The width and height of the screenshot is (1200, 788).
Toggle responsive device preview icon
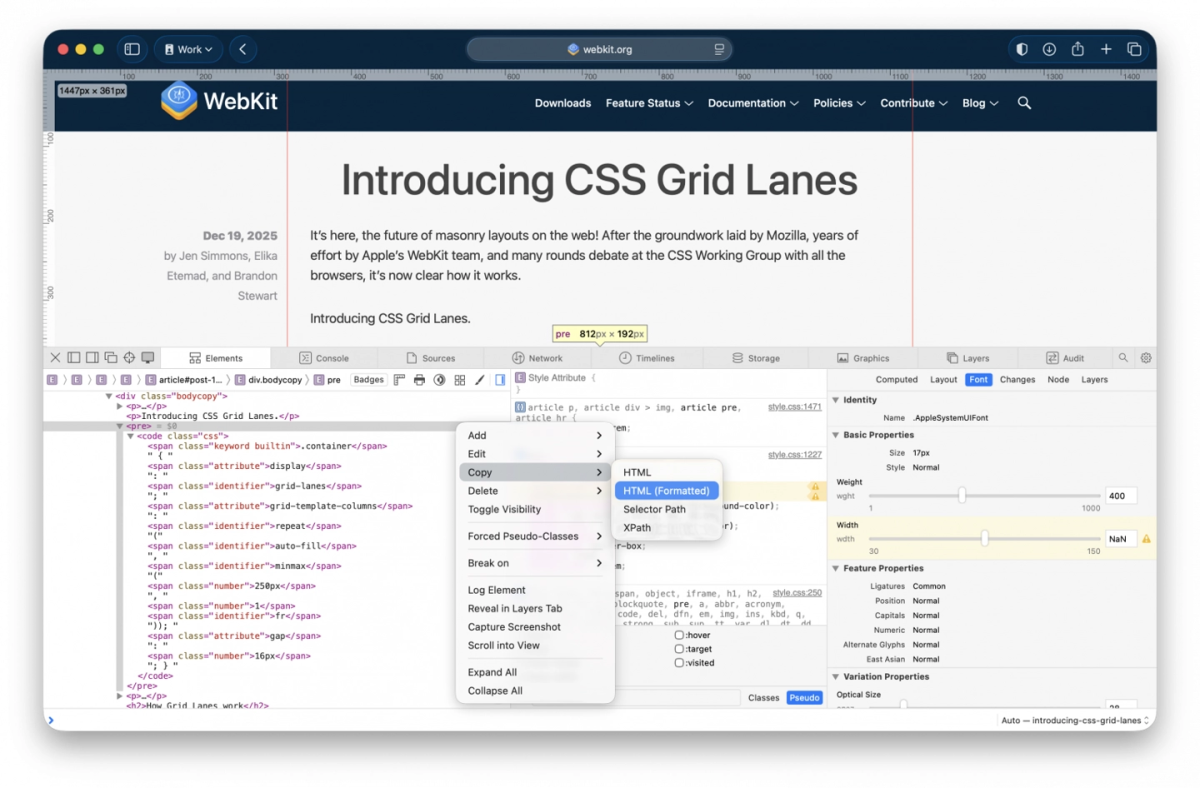tap(148, 358)
